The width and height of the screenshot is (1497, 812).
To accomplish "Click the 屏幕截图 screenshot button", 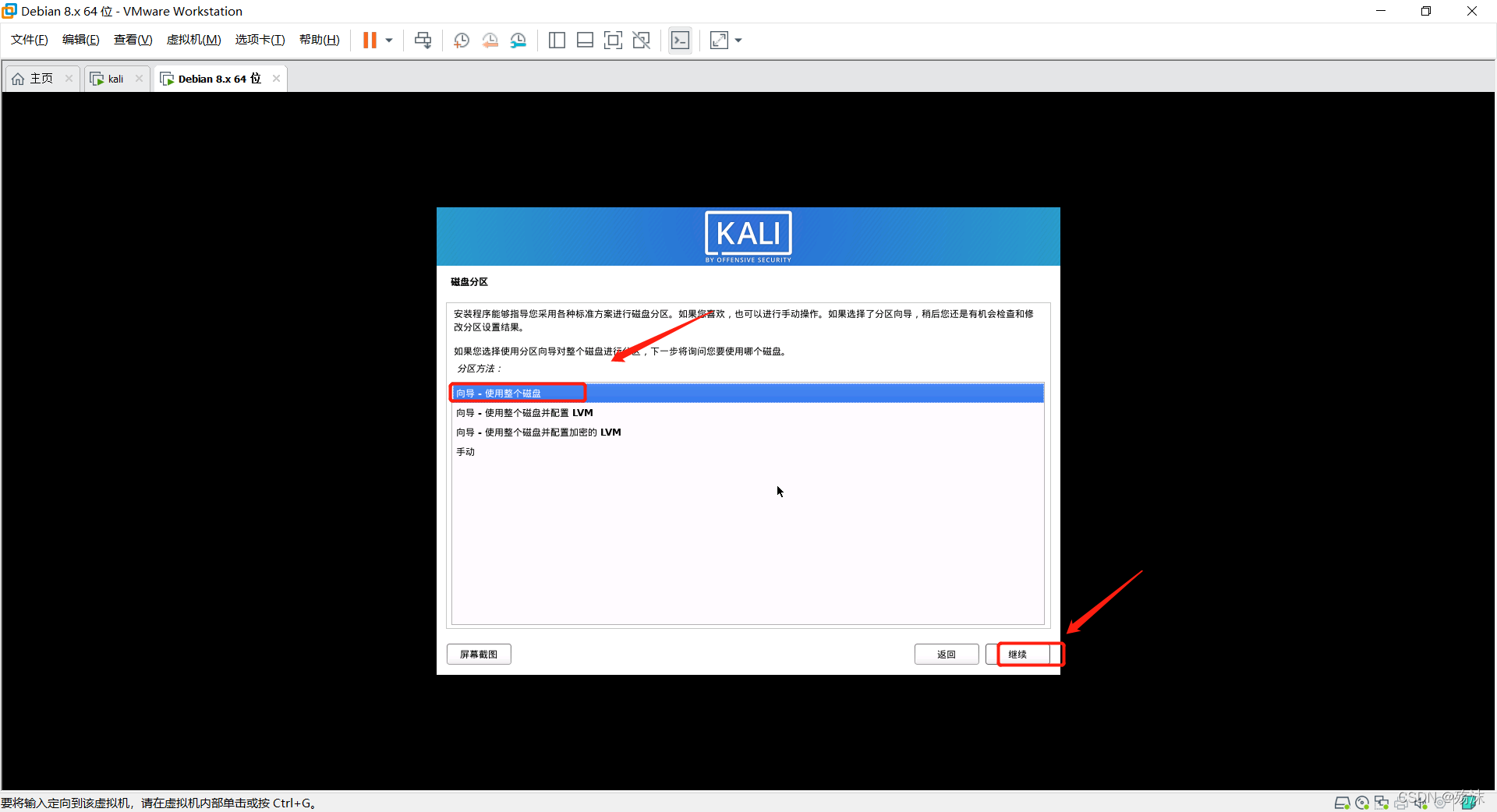I will 479,655.
